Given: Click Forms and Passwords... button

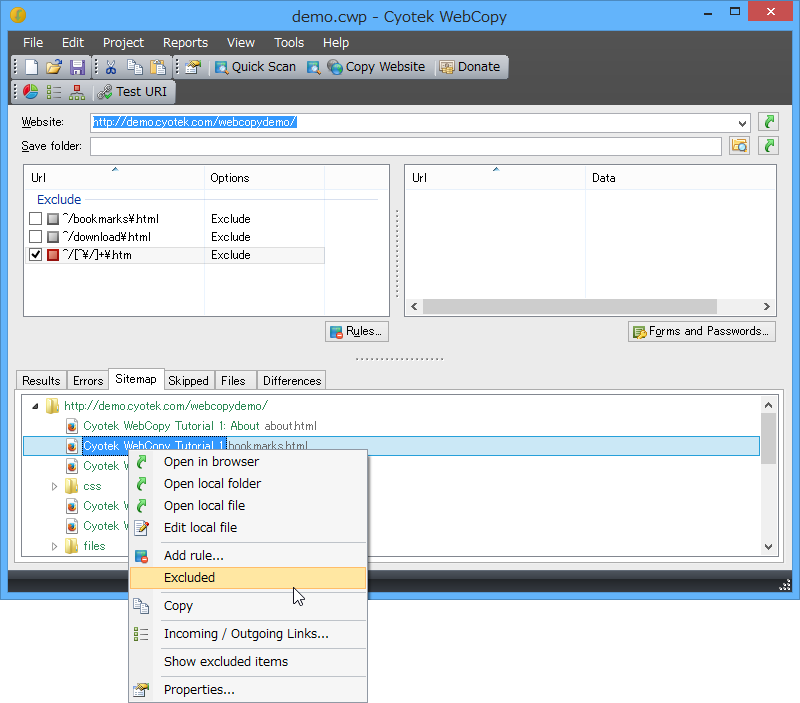Looking at the screenshot, I should click(702, 332).
